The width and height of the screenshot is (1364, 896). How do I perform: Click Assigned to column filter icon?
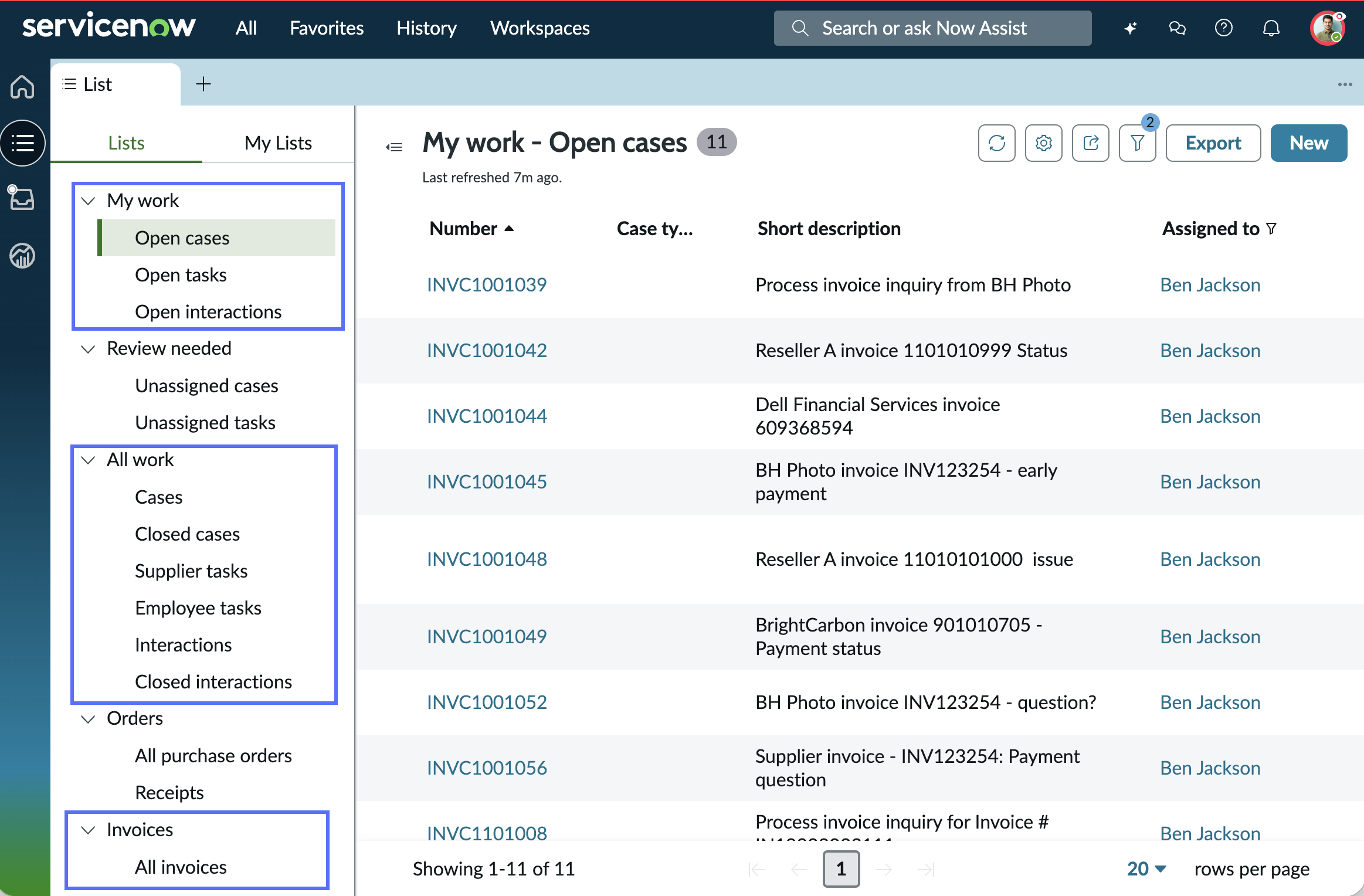1271,229
